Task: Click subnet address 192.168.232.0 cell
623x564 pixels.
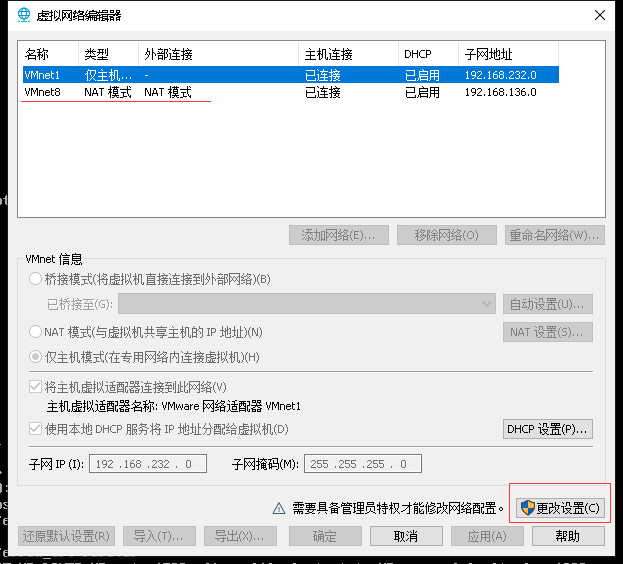Action: [x=501, y=75]
